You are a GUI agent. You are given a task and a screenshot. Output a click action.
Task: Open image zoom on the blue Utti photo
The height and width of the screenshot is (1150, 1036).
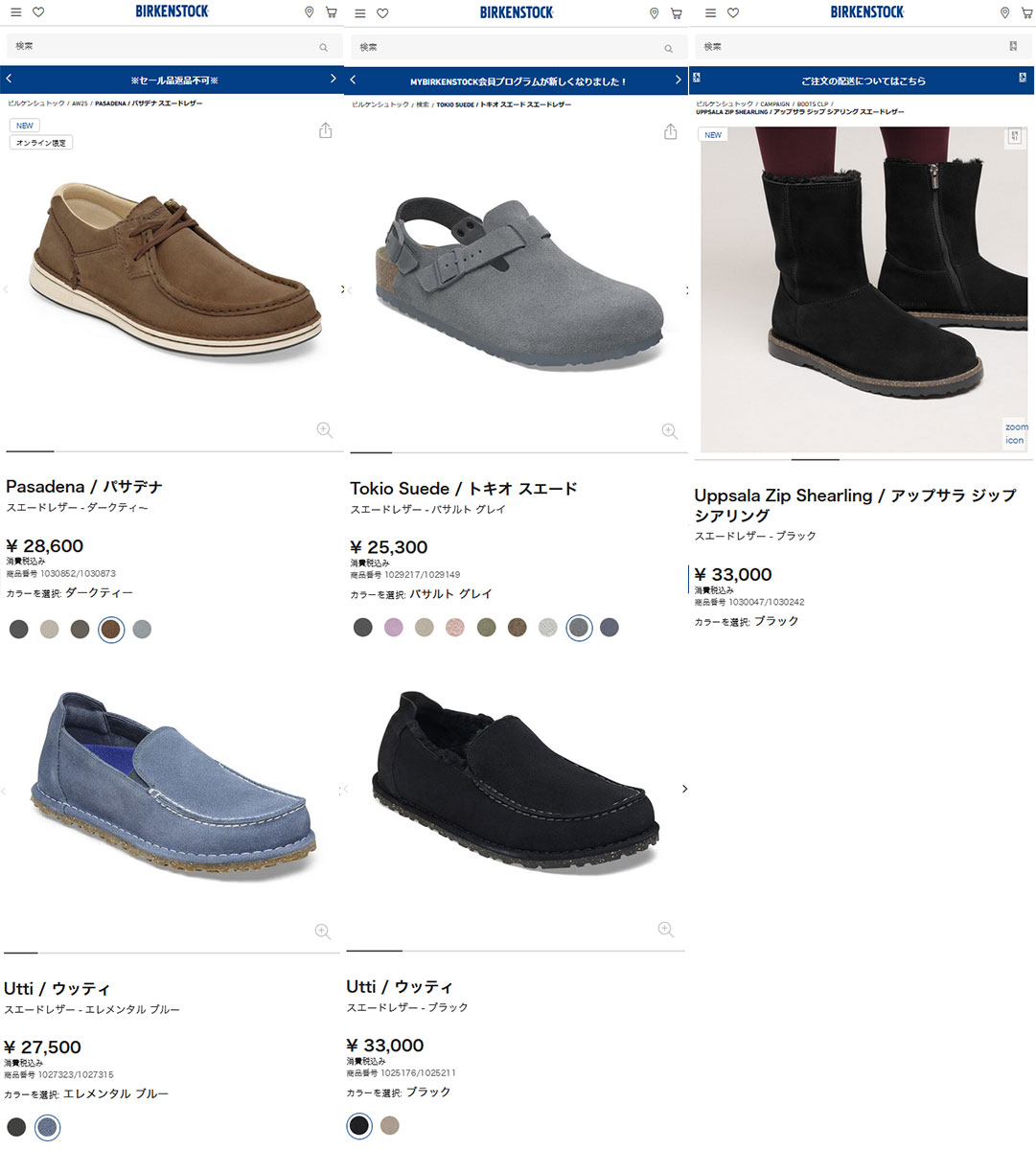(323, 929)
